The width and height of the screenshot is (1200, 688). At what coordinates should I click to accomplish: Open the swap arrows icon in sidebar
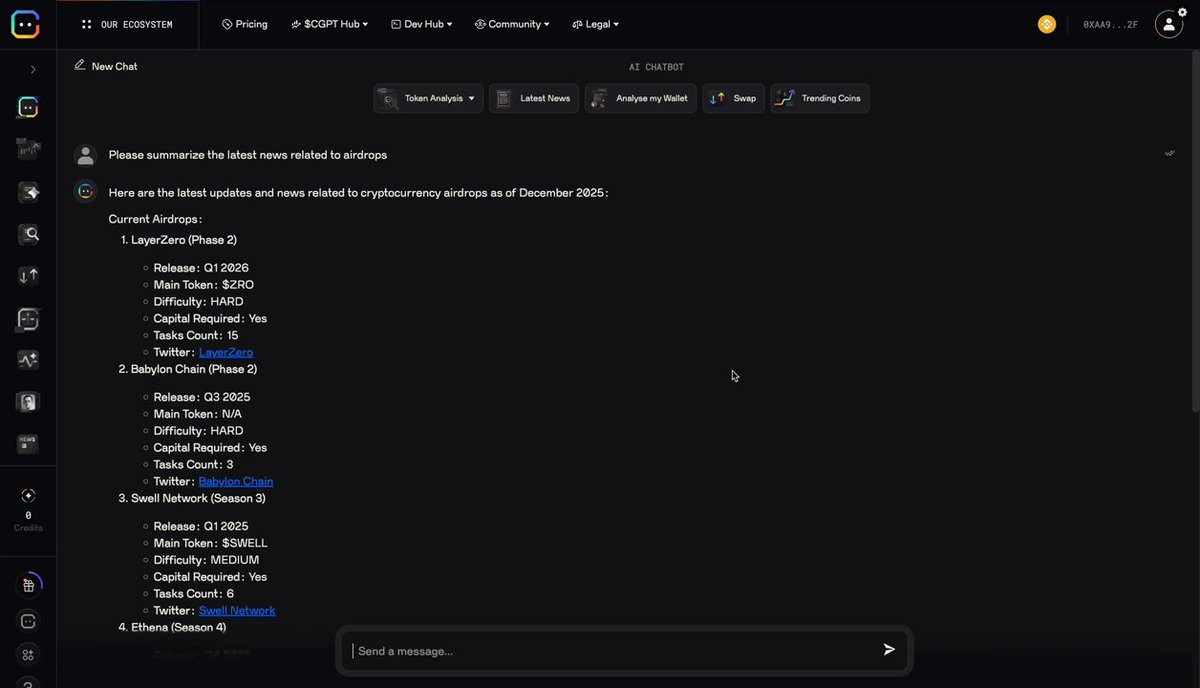tap(28, 276)
